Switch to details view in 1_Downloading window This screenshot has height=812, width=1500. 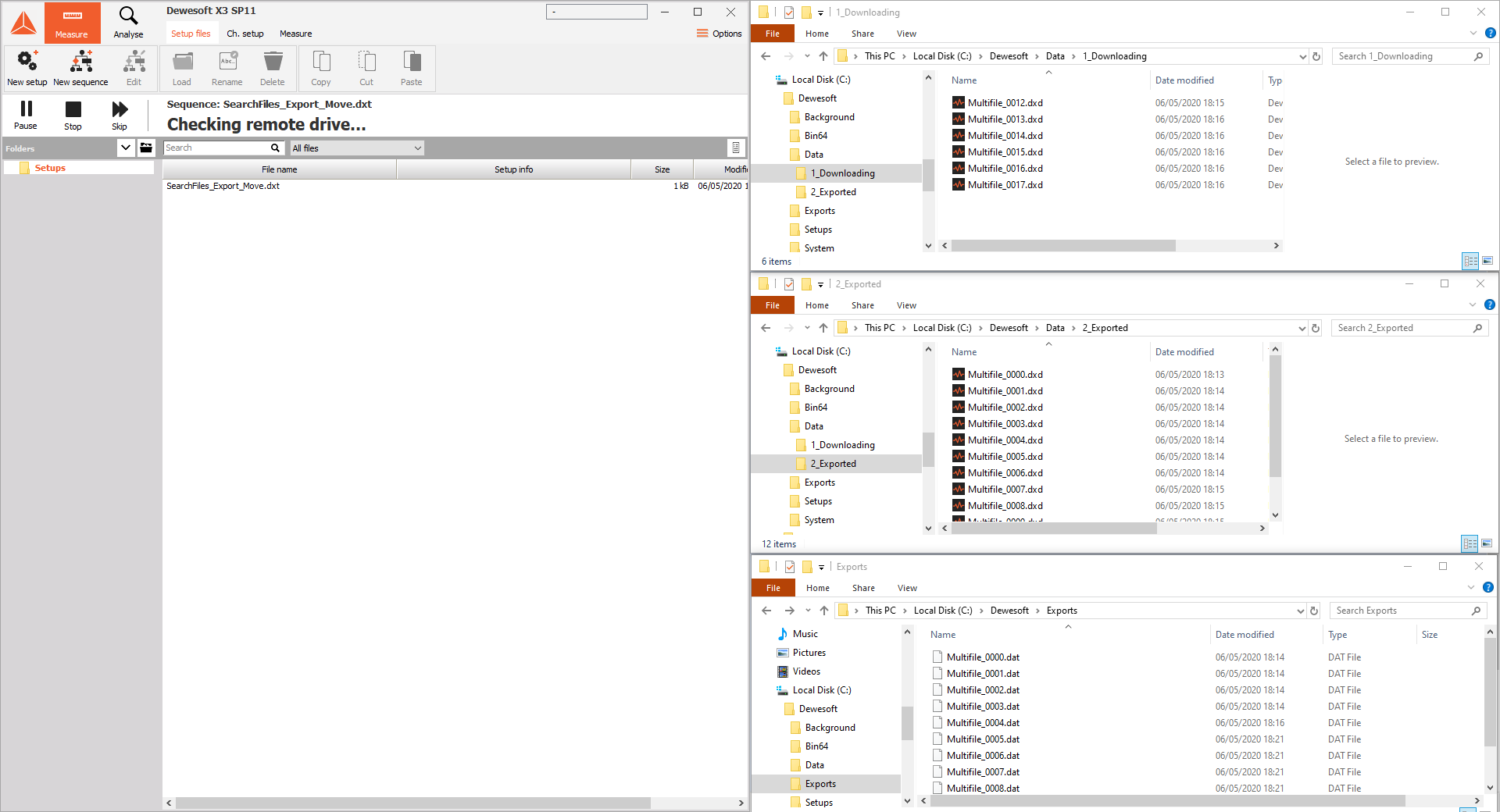[1470, 261]
